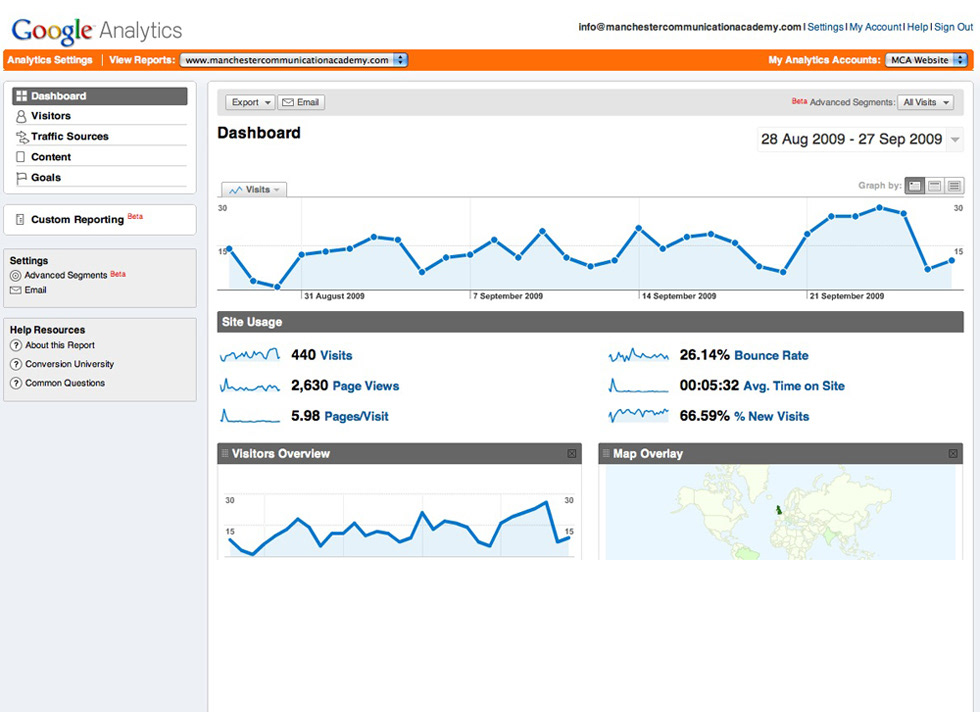980x713 pixels.
Task: Close the Map Overlay widget
Action: pyautogui.click(x=952, y=454)
